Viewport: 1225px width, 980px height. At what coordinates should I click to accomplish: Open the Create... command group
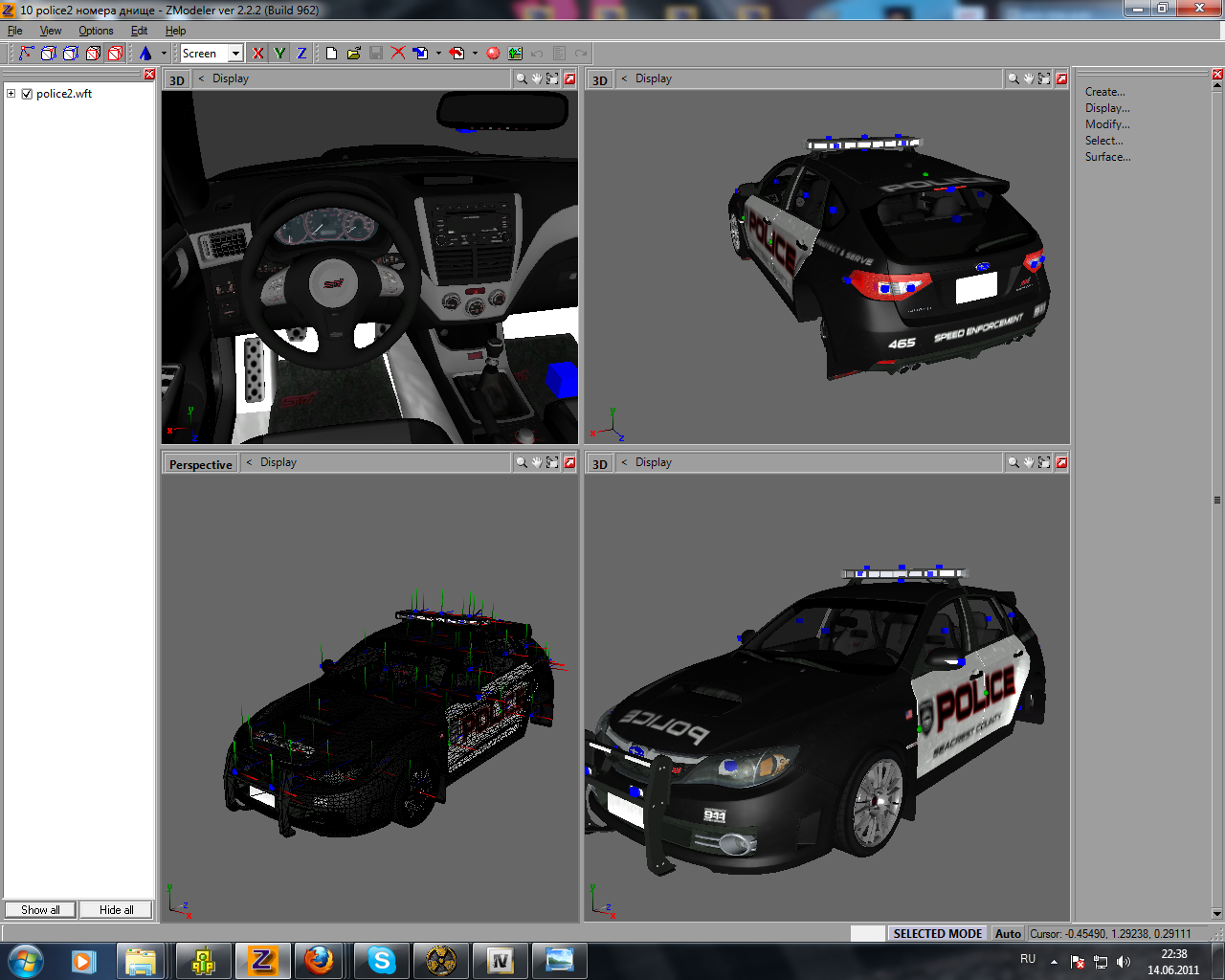pyautogui.click(x=1105, y=92)
